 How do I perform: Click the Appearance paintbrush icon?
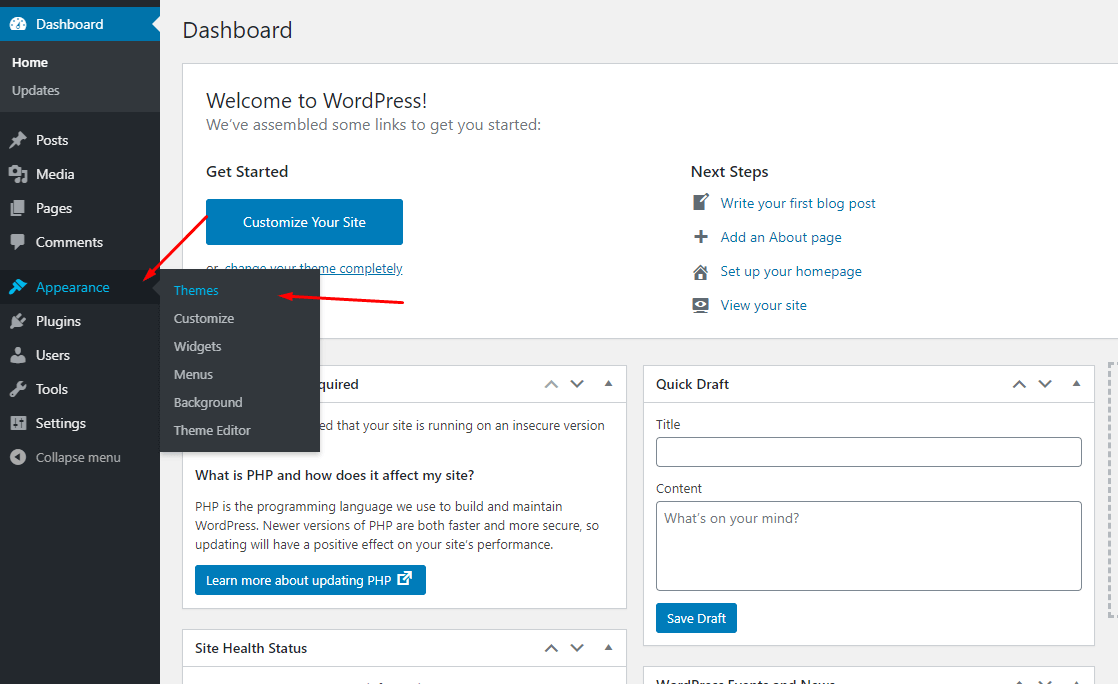pyautogui.click(x=18, y=287)
